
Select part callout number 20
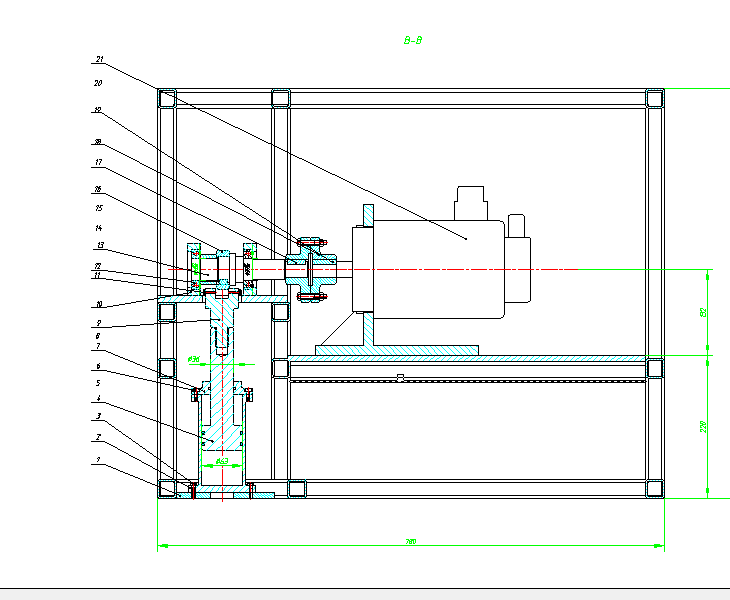(98, 83)
